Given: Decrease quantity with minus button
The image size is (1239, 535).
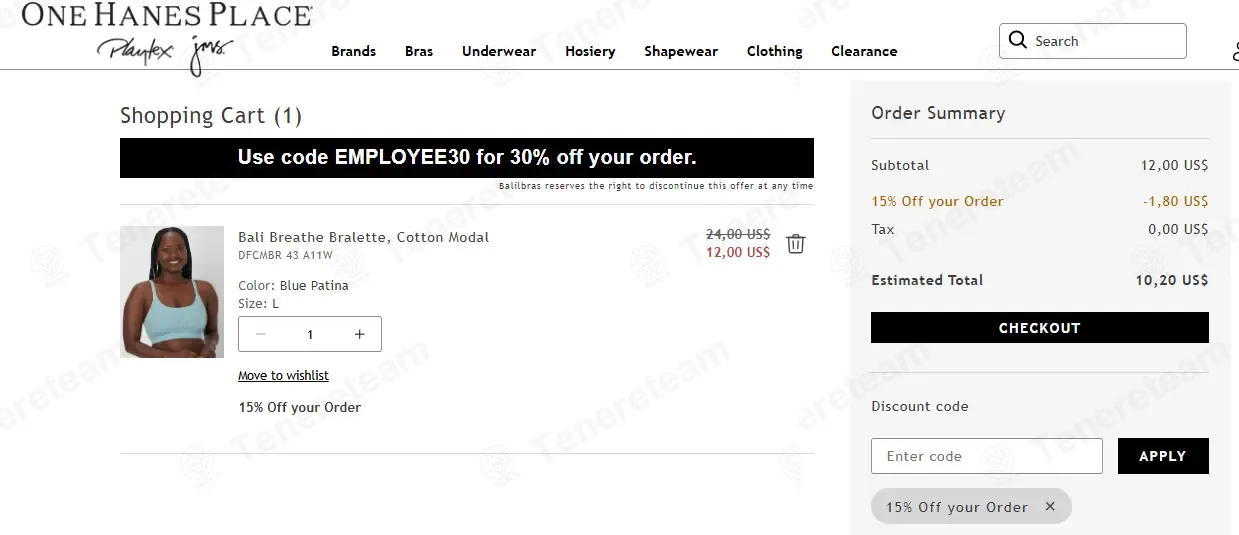Looking at the screenshot, I should tap(261, 334).
